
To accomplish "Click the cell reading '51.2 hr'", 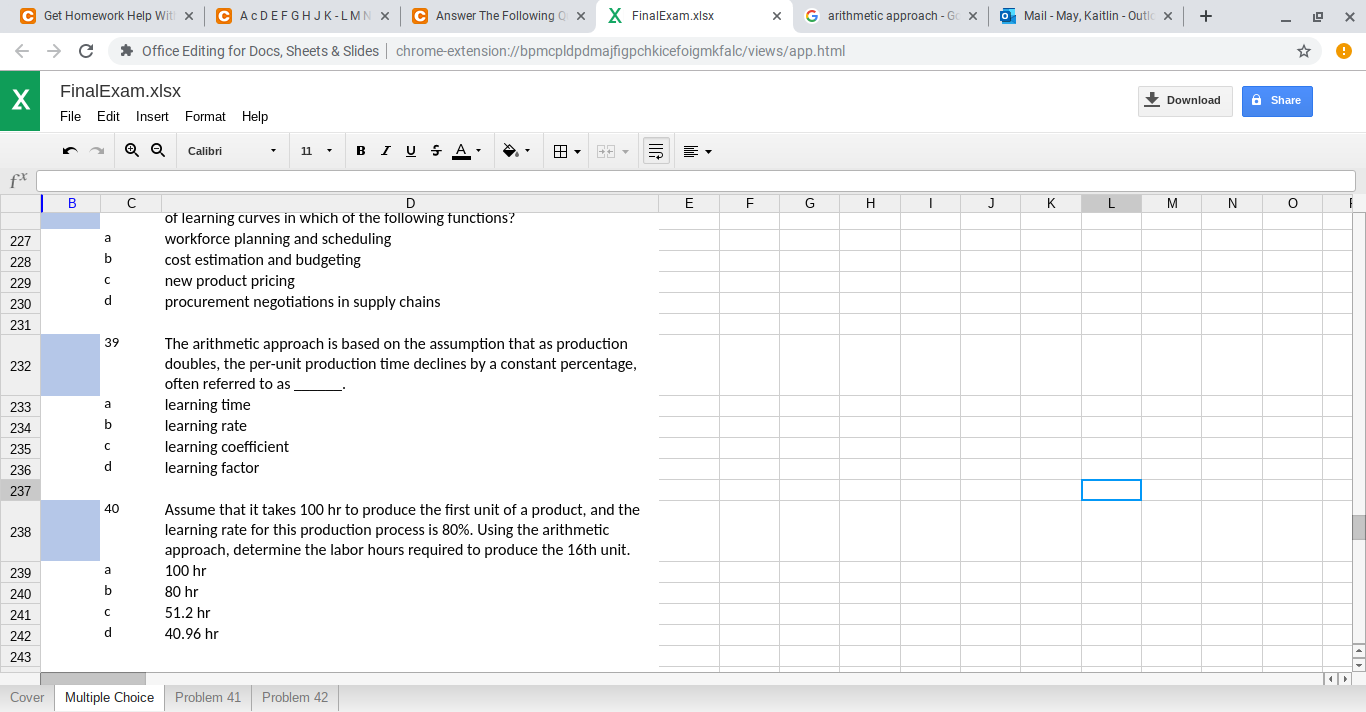I will [x=410, y=613].
